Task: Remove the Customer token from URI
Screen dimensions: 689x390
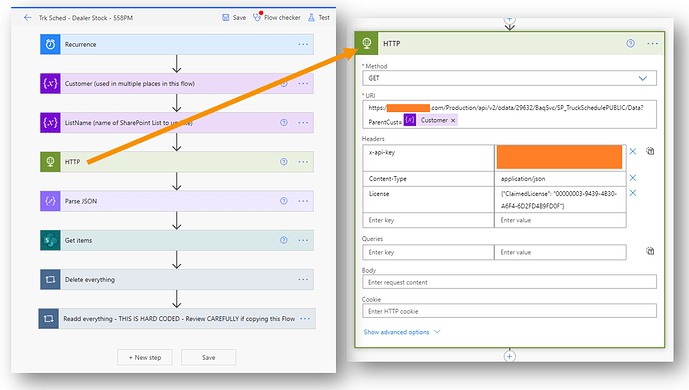Action: [453, 120]
